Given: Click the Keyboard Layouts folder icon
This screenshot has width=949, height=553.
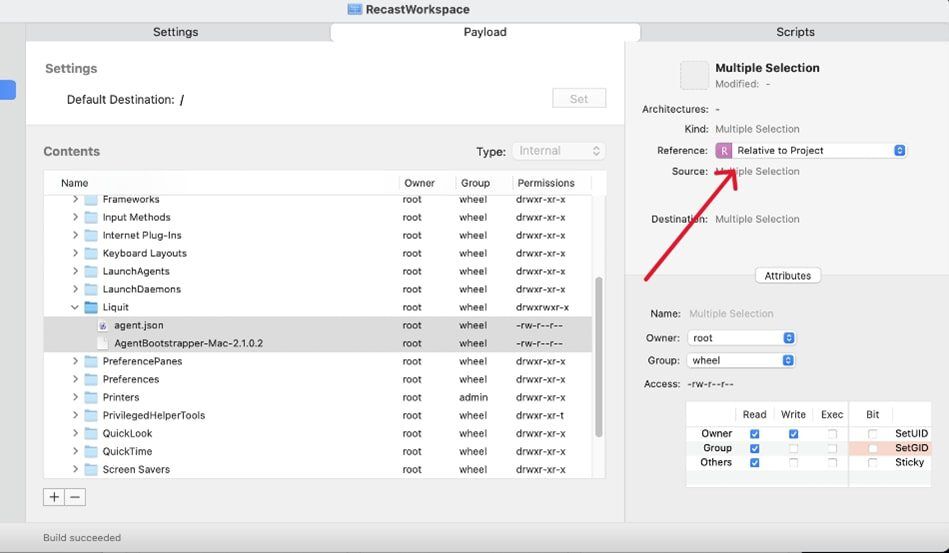Looking at the screenshot, I should click(x=91, y=253).
